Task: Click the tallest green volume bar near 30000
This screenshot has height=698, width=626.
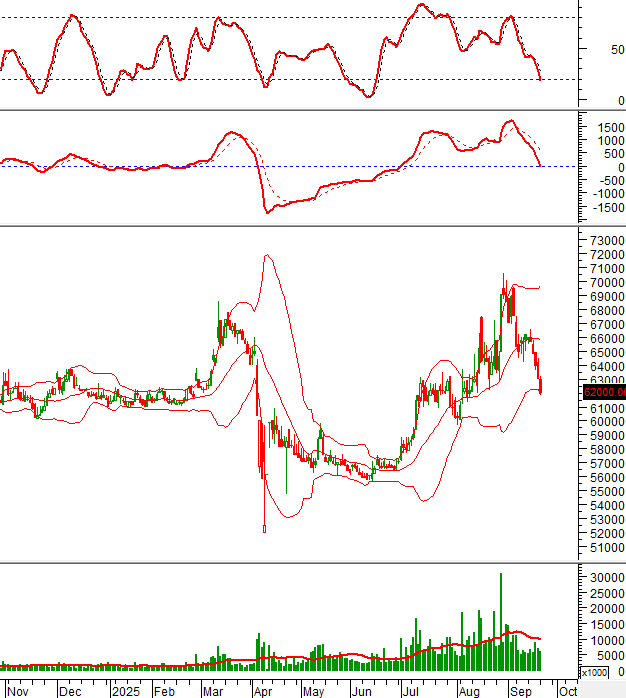Action: pos(501,622)
